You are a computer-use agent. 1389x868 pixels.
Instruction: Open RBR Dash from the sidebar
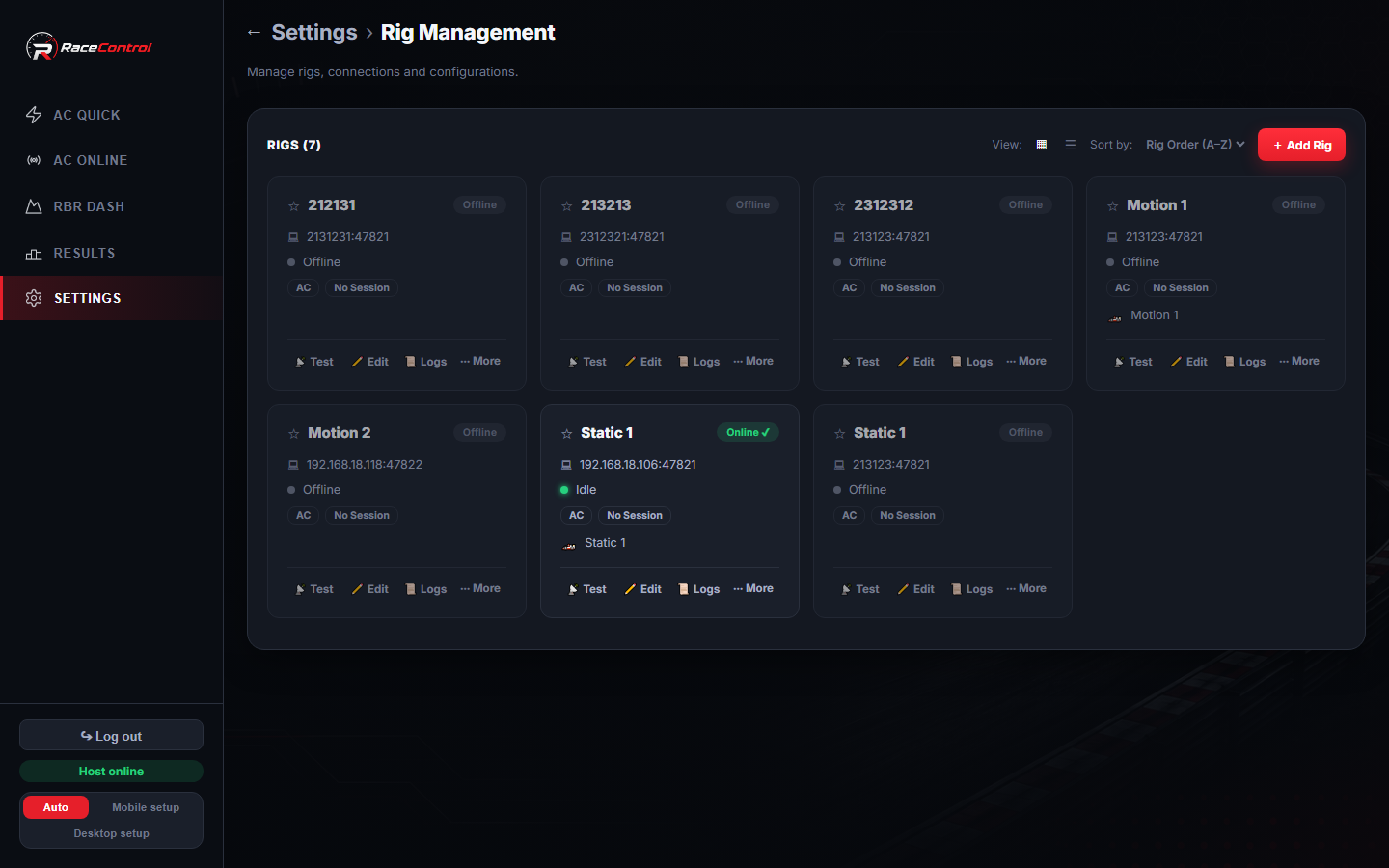pyautogui.click(x=111, y=206)
